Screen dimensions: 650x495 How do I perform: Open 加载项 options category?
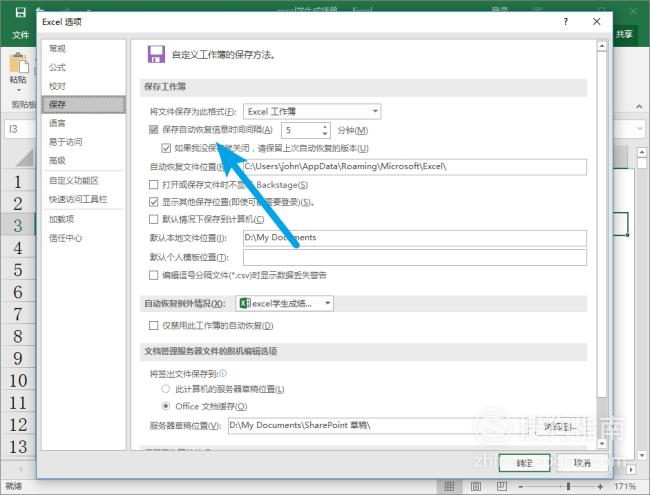pyautogui.click(x=84, y=219)
